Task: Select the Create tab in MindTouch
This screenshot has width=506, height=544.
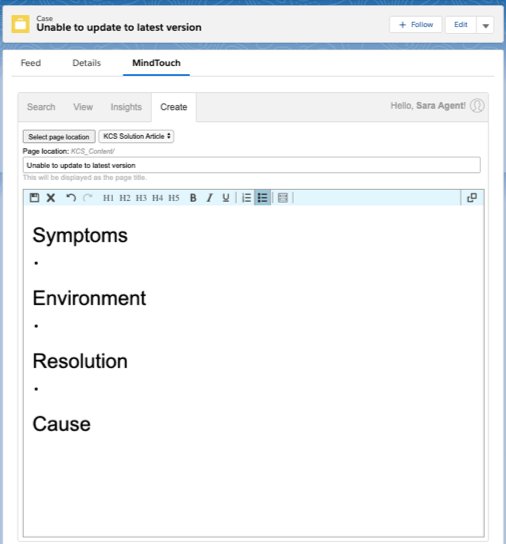Action: 174,107
